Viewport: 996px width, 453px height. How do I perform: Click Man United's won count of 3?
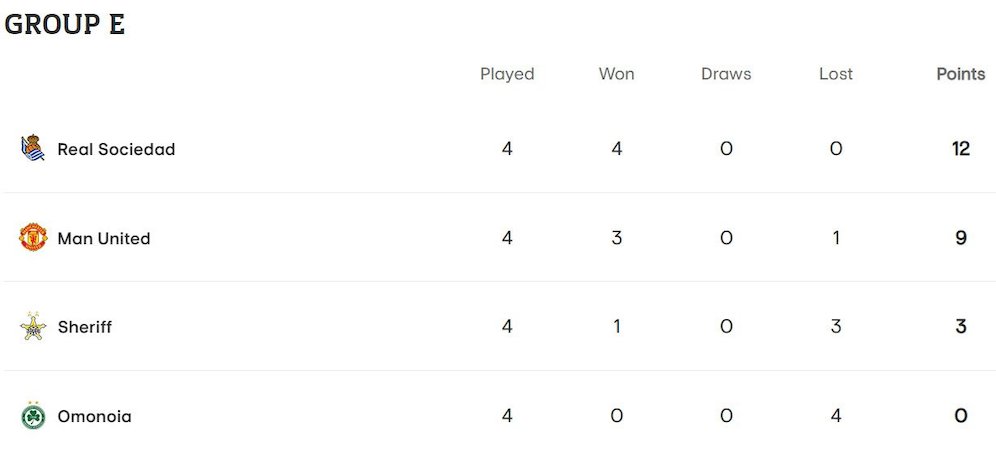click(617, 238)
